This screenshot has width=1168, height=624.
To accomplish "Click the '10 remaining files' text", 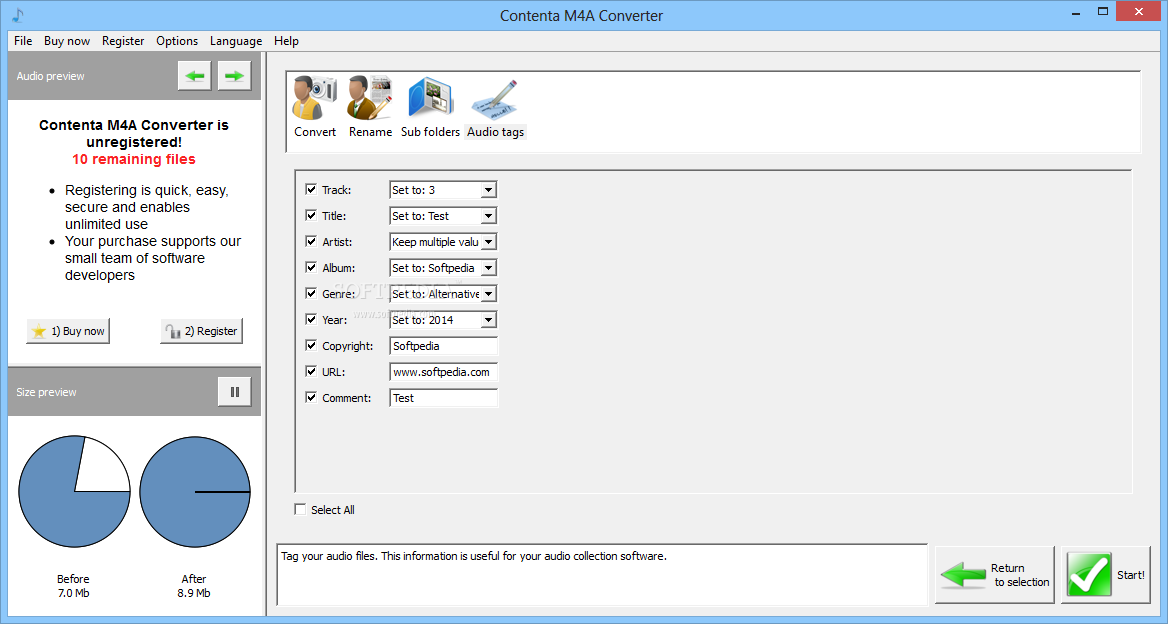I will (x=134, y=159).
